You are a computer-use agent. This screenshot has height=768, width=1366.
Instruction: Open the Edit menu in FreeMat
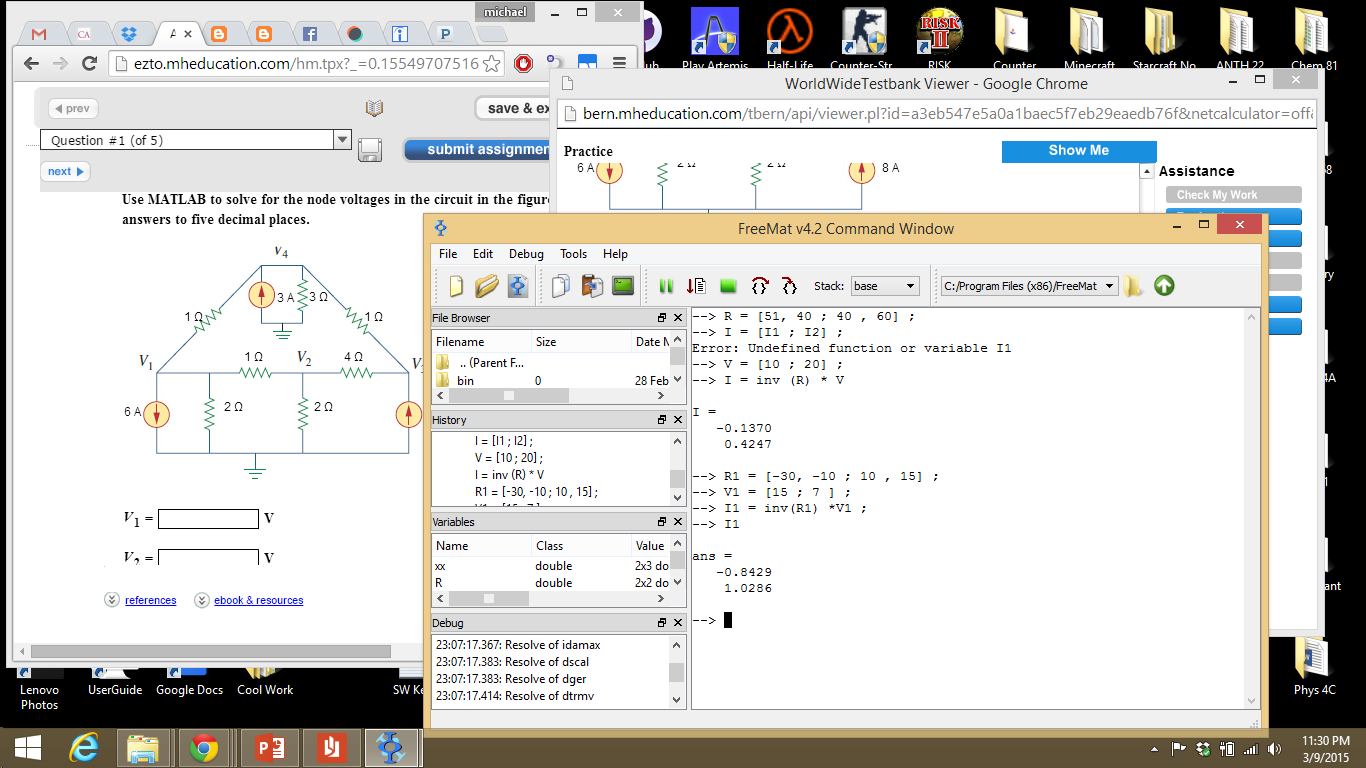(x=483, y=254)
